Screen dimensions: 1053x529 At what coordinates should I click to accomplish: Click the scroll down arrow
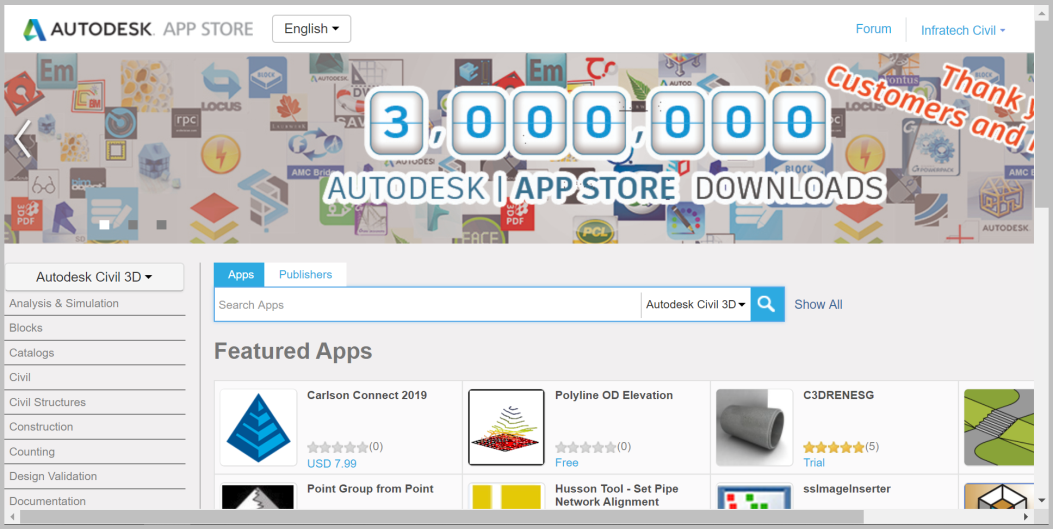(1041, 501)
